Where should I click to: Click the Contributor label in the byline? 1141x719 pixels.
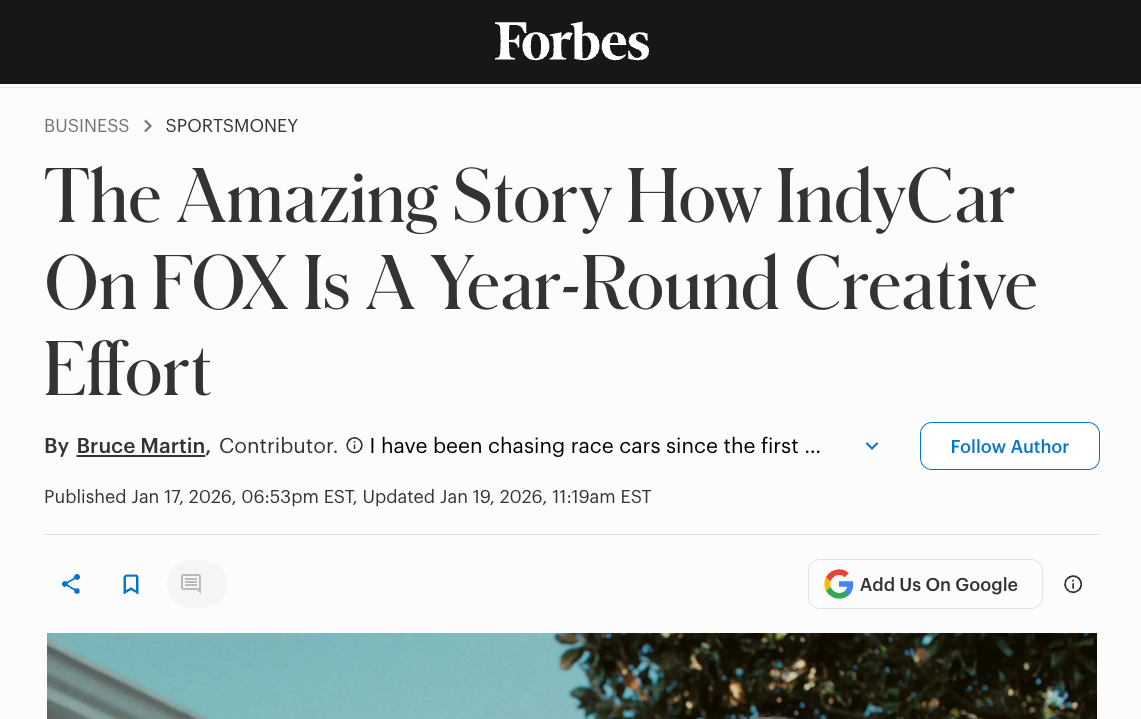click(278, 445)
